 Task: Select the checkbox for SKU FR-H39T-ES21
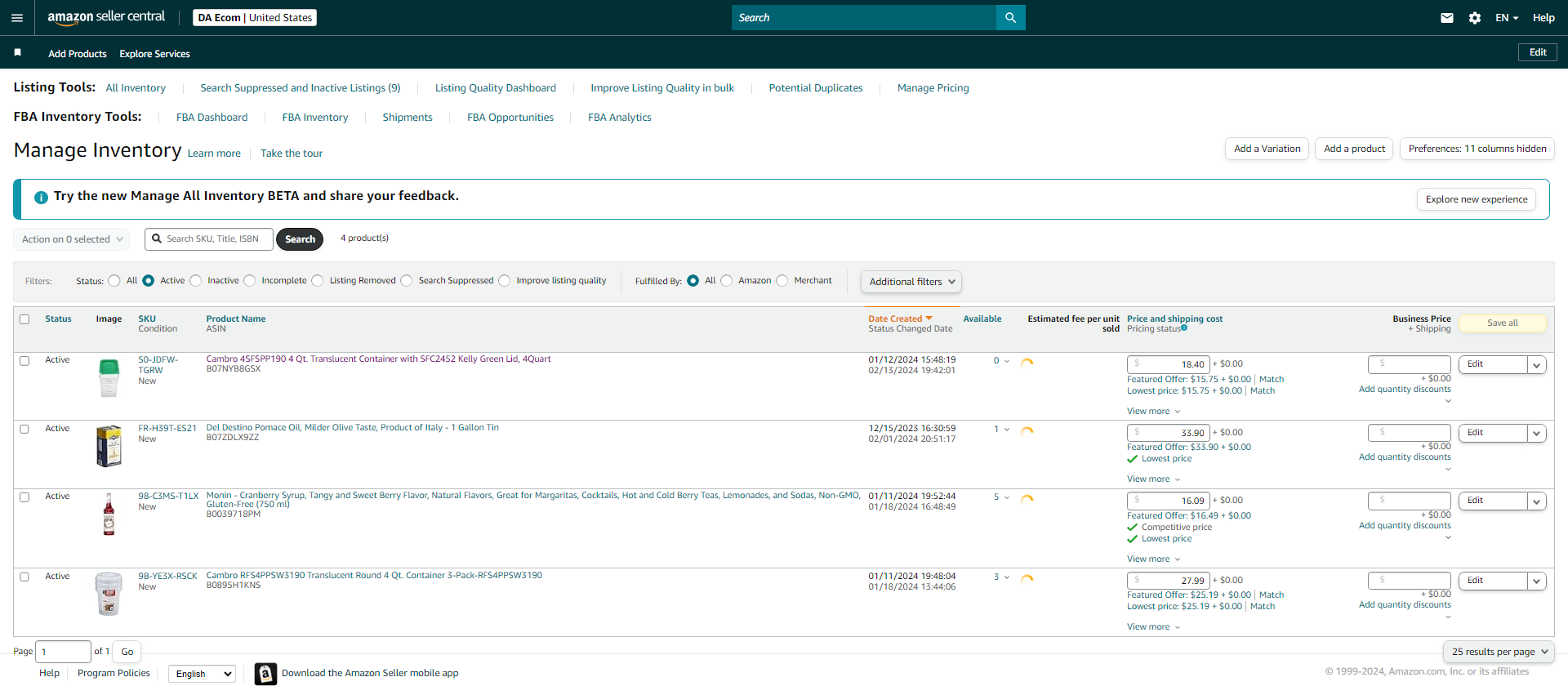pyautogui.click(x=24, y=430)
